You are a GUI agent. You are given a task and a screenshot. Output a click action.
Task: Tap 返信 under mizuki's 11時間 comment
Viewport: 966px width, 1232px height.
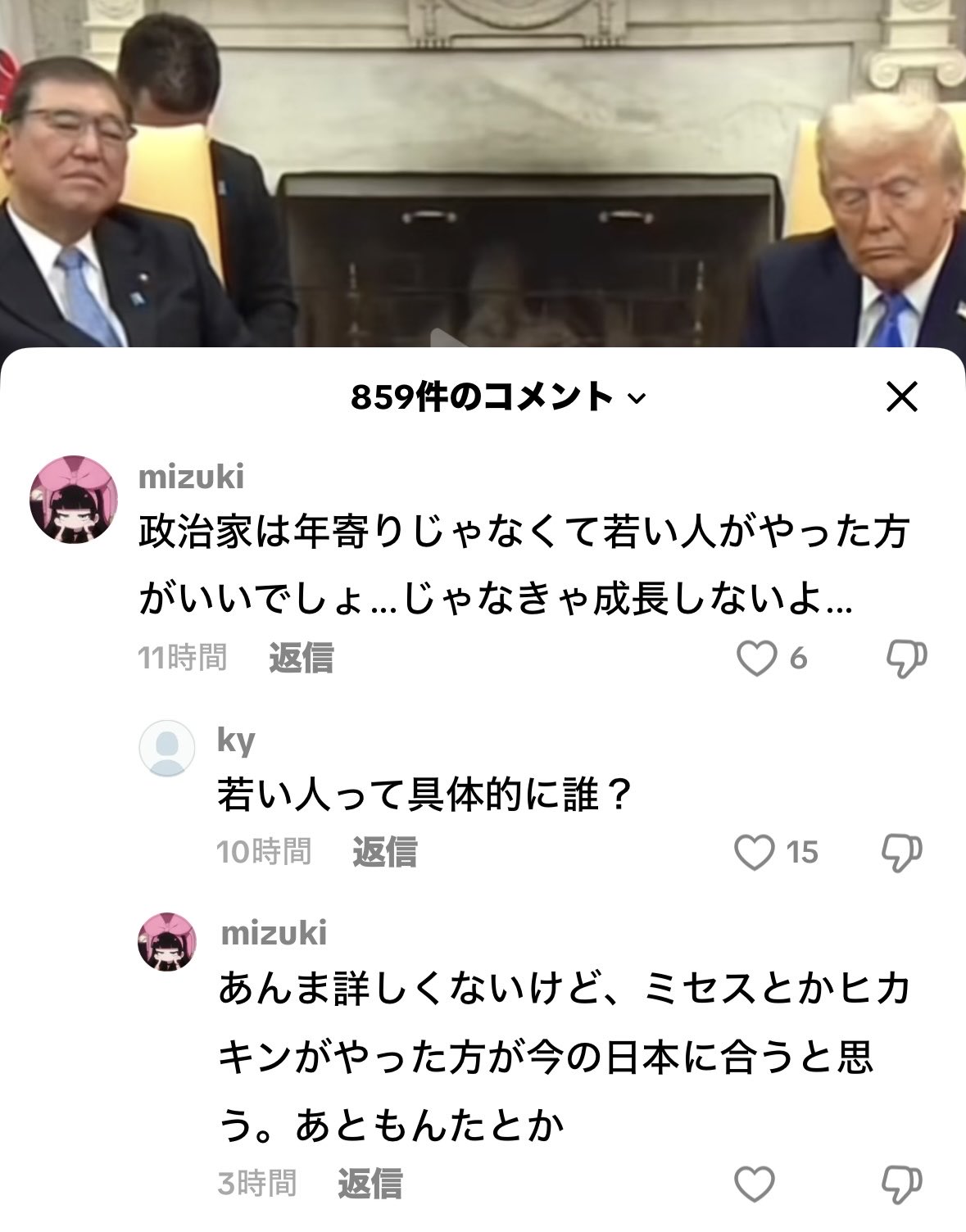(301, 658)
